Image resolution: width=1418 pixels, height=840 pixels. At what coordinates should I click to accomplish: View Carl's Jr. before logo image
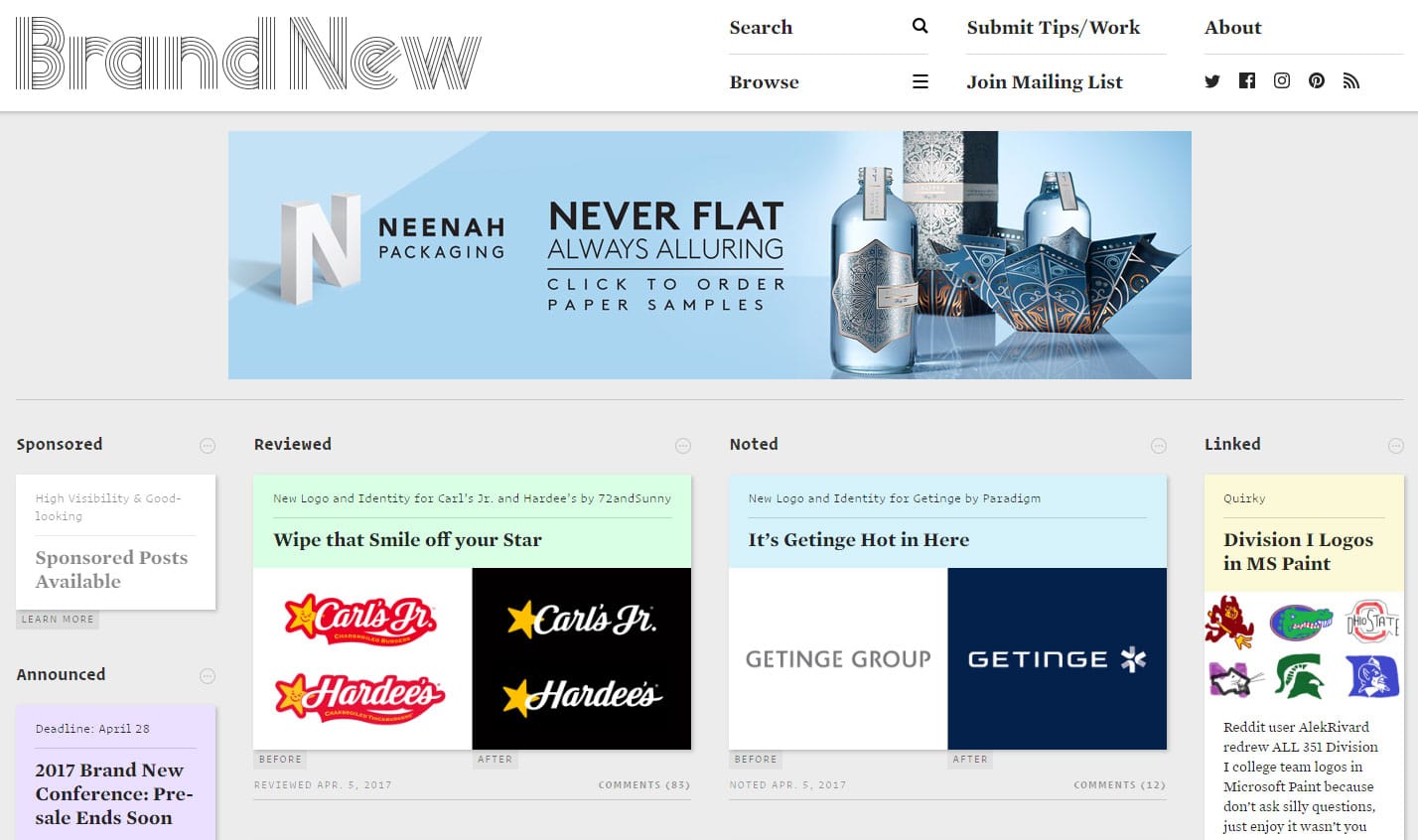(x=362, y=658)
